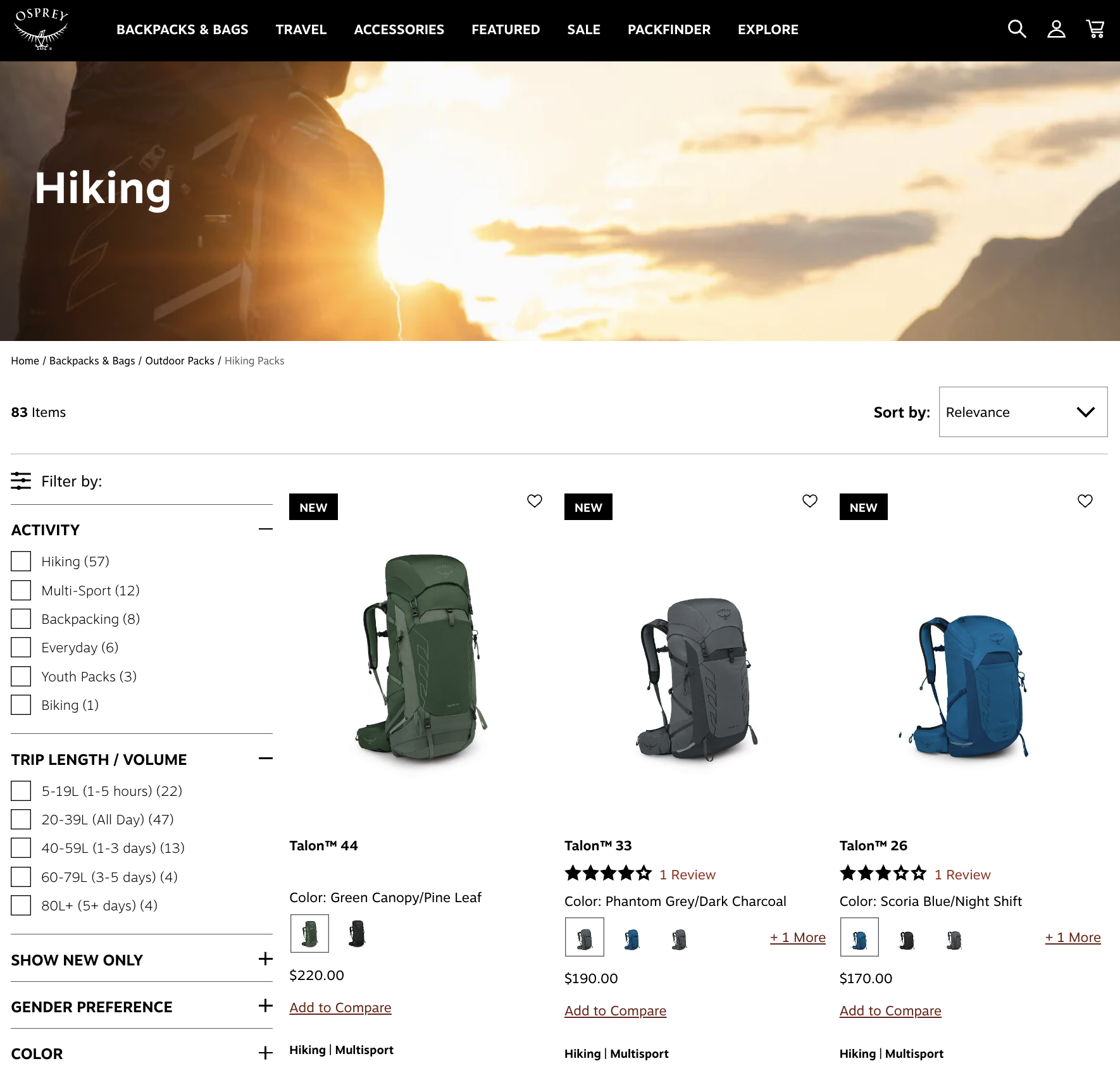Viewport: 1120px width, 1073px height.
Task: Collapse the Activity filter section
Action: coord(266,529)
